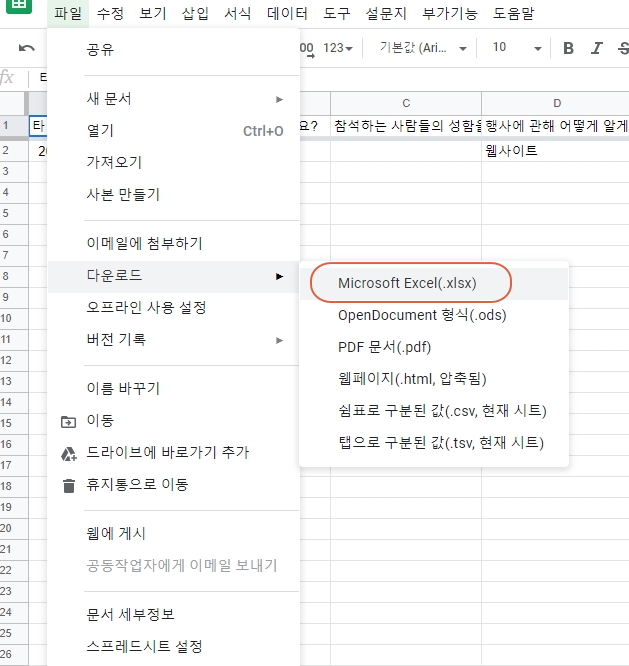Viewport: 629px width, 666px height.
Task: Select 가져오기 menu entry
Action: (x=174, y=162)
